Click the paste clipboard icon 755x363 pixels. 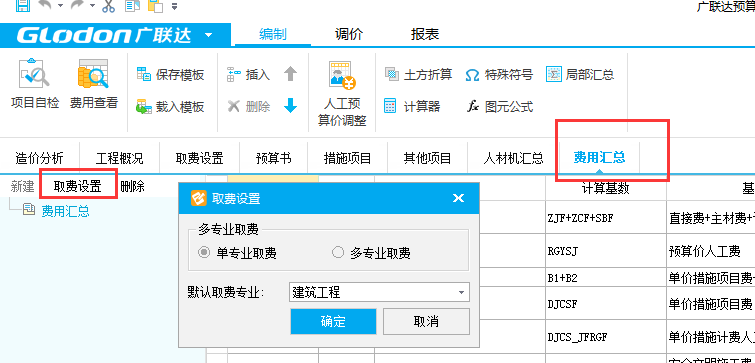click(155, 6)
